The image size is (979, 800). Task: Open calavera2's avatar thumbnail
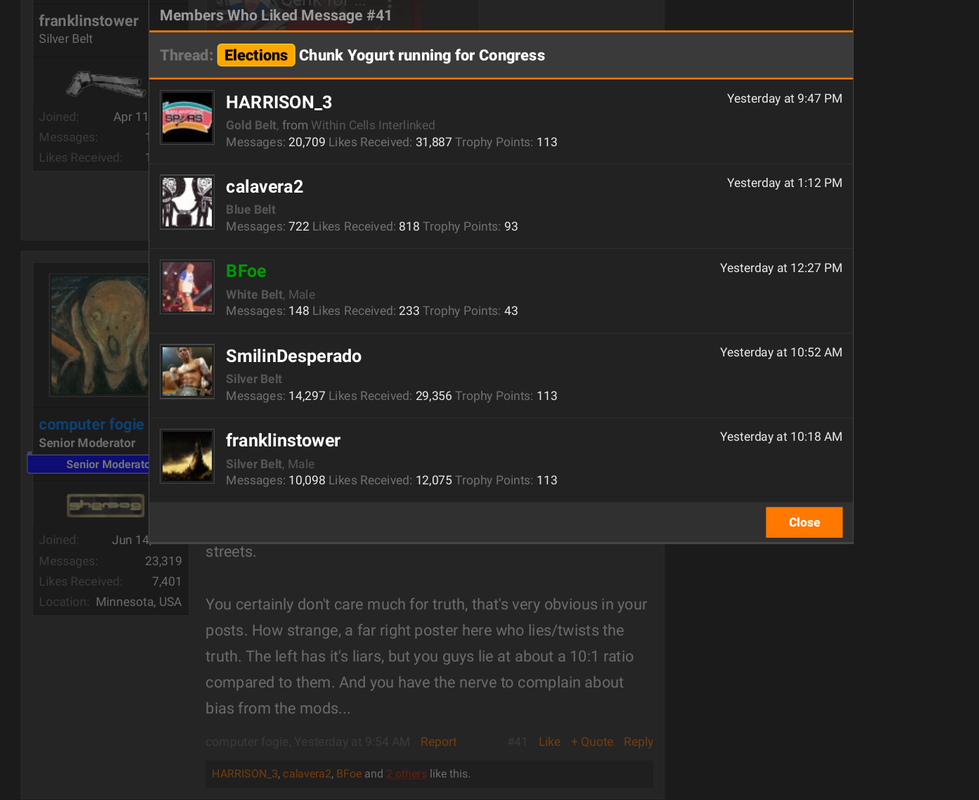click(x=187, y=202)
